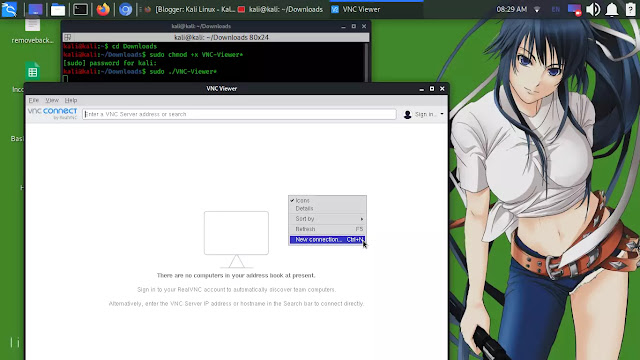Open the notifications bell icon
The image size is (640, 360).
611,9
